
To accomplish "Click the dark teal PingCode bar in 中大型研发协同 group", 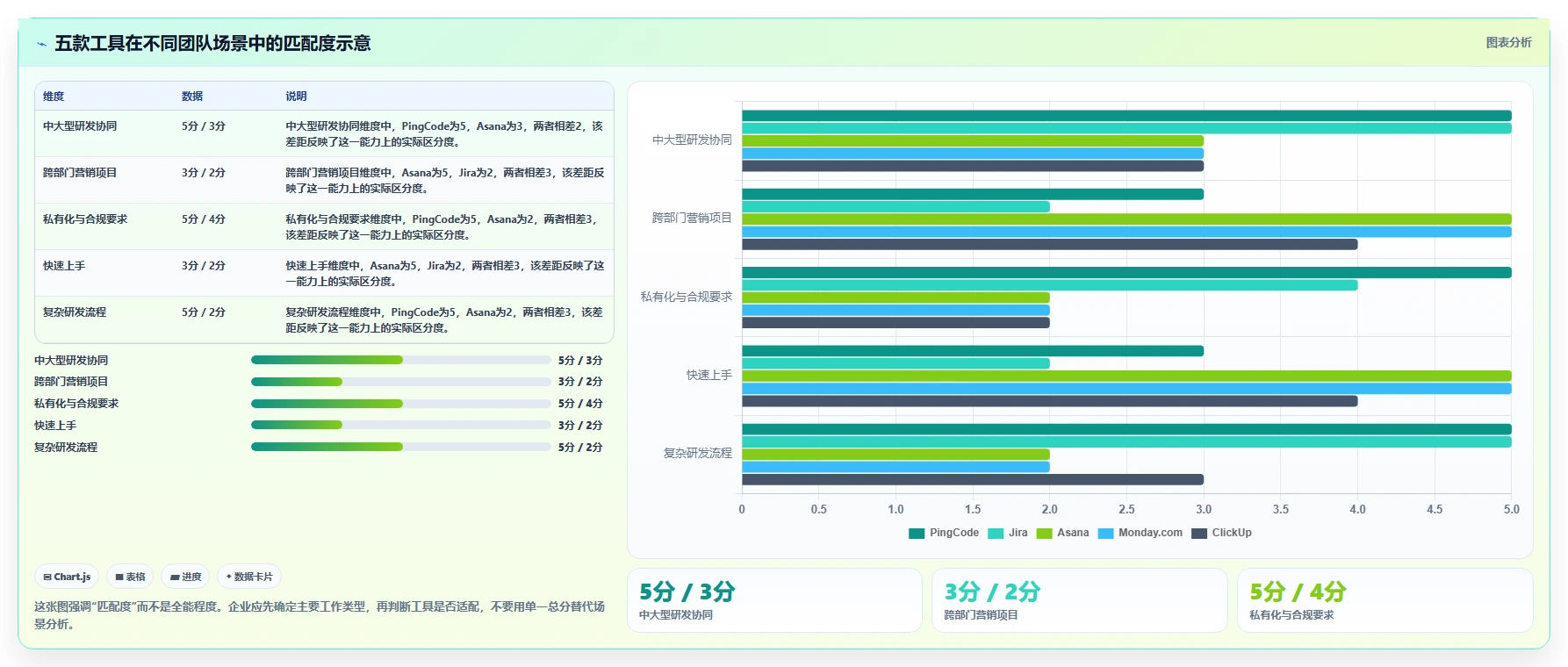I will point(1126,116).
